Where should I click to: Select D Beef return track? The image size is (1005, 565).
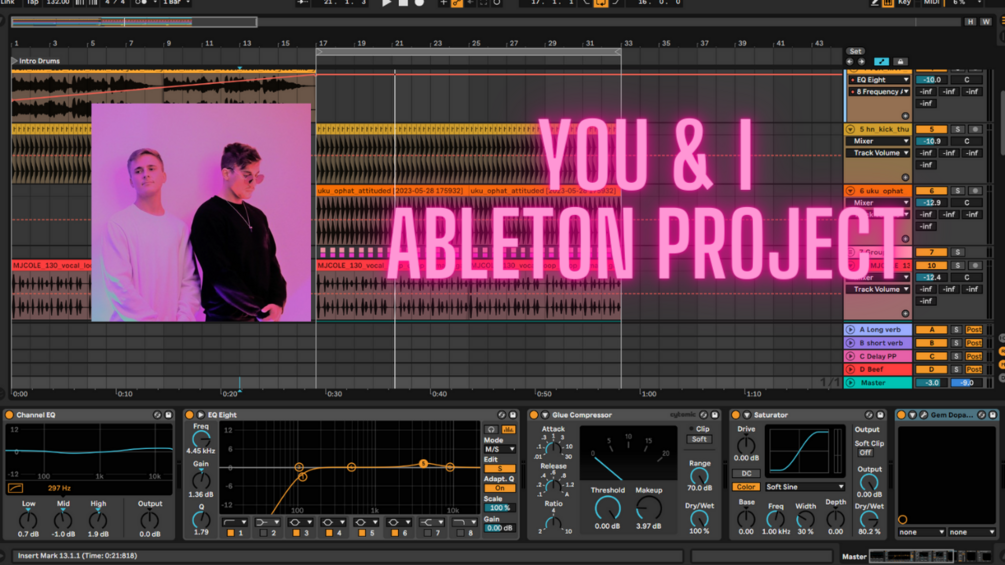point(879,370)
